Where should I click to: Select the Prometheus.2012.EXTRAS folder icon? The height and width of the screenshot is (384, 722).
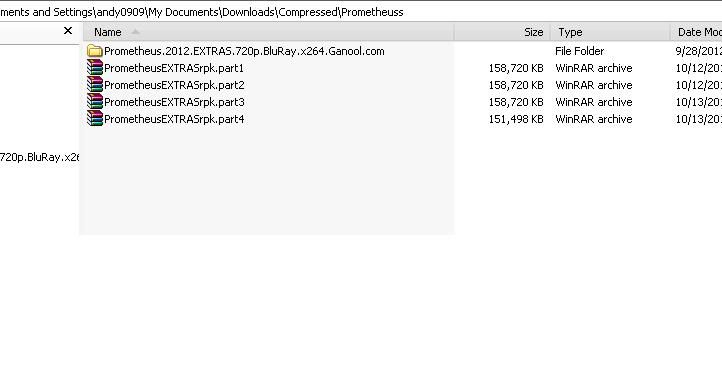[x=95, y=51]
